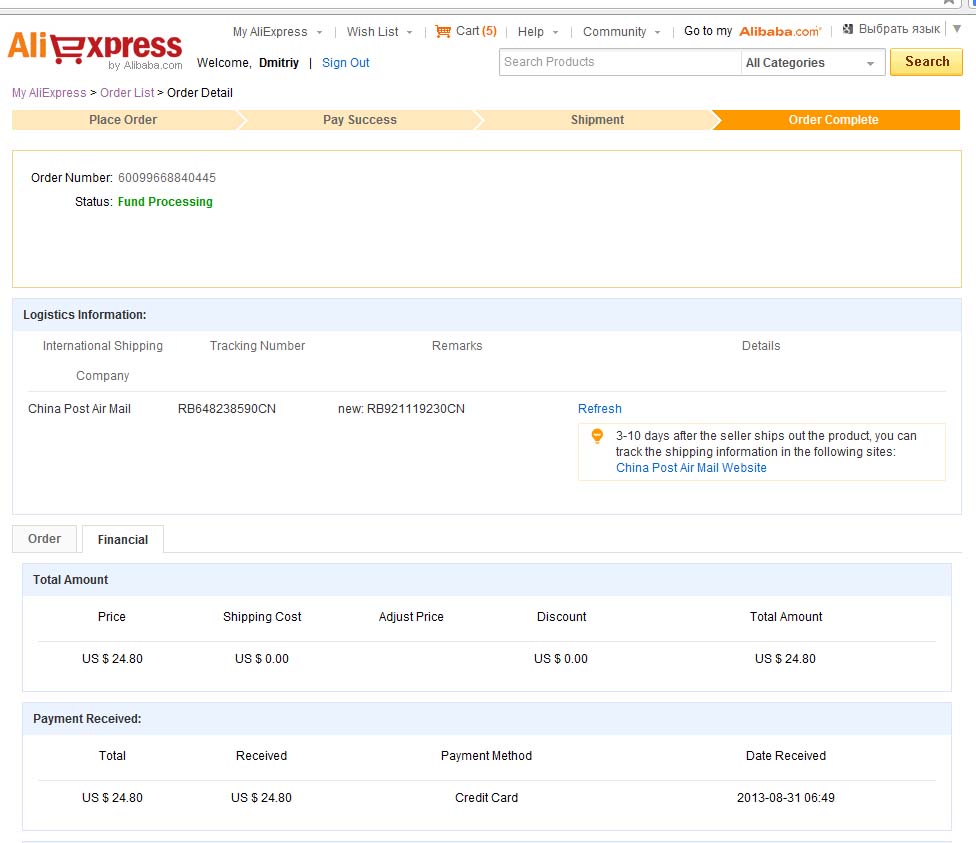Expand the My AliExpress dropdown
This screenshot has width=976, height=843.
(277, 32)
